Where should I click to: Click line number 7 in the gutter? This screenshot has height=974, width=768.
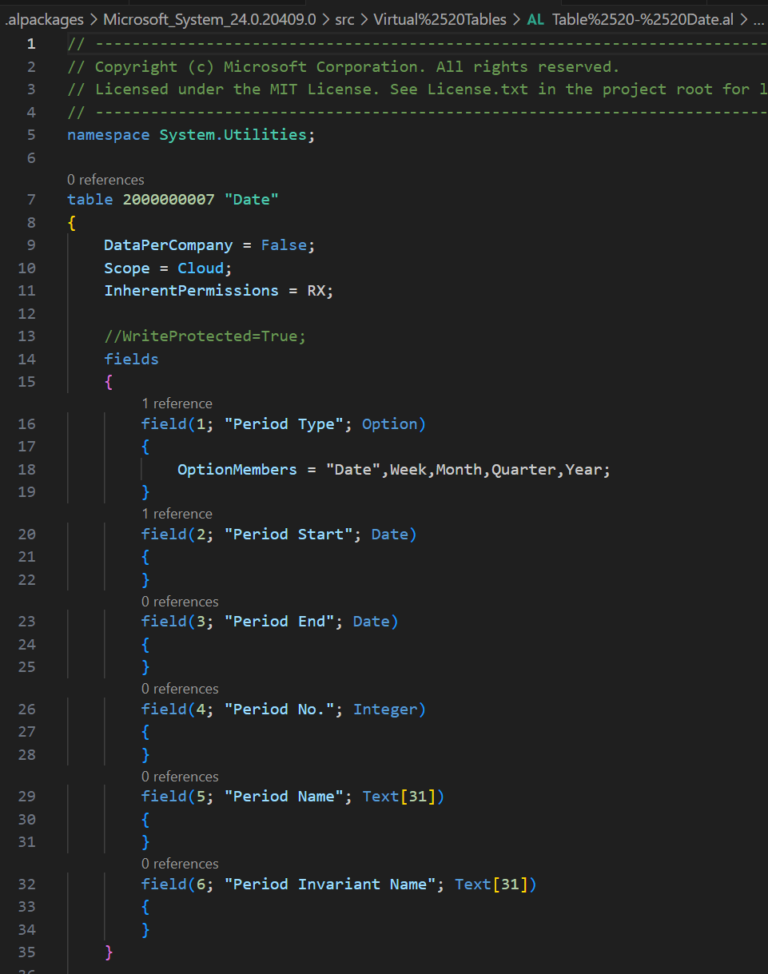pos(30,200)
